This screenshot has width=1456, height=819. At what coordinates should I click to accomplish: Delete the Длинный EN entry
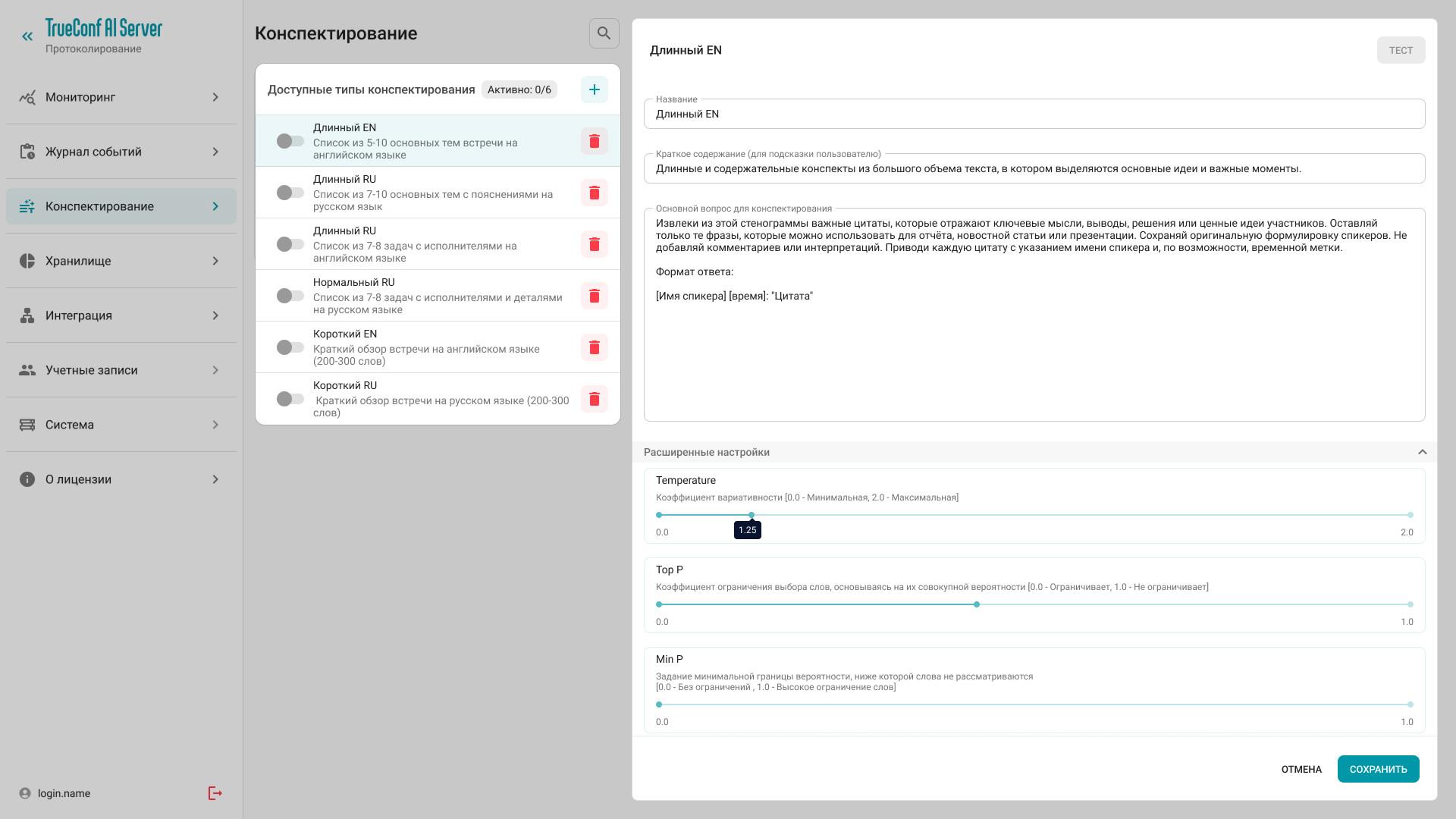pyautogui.click(x=594, y=141)
